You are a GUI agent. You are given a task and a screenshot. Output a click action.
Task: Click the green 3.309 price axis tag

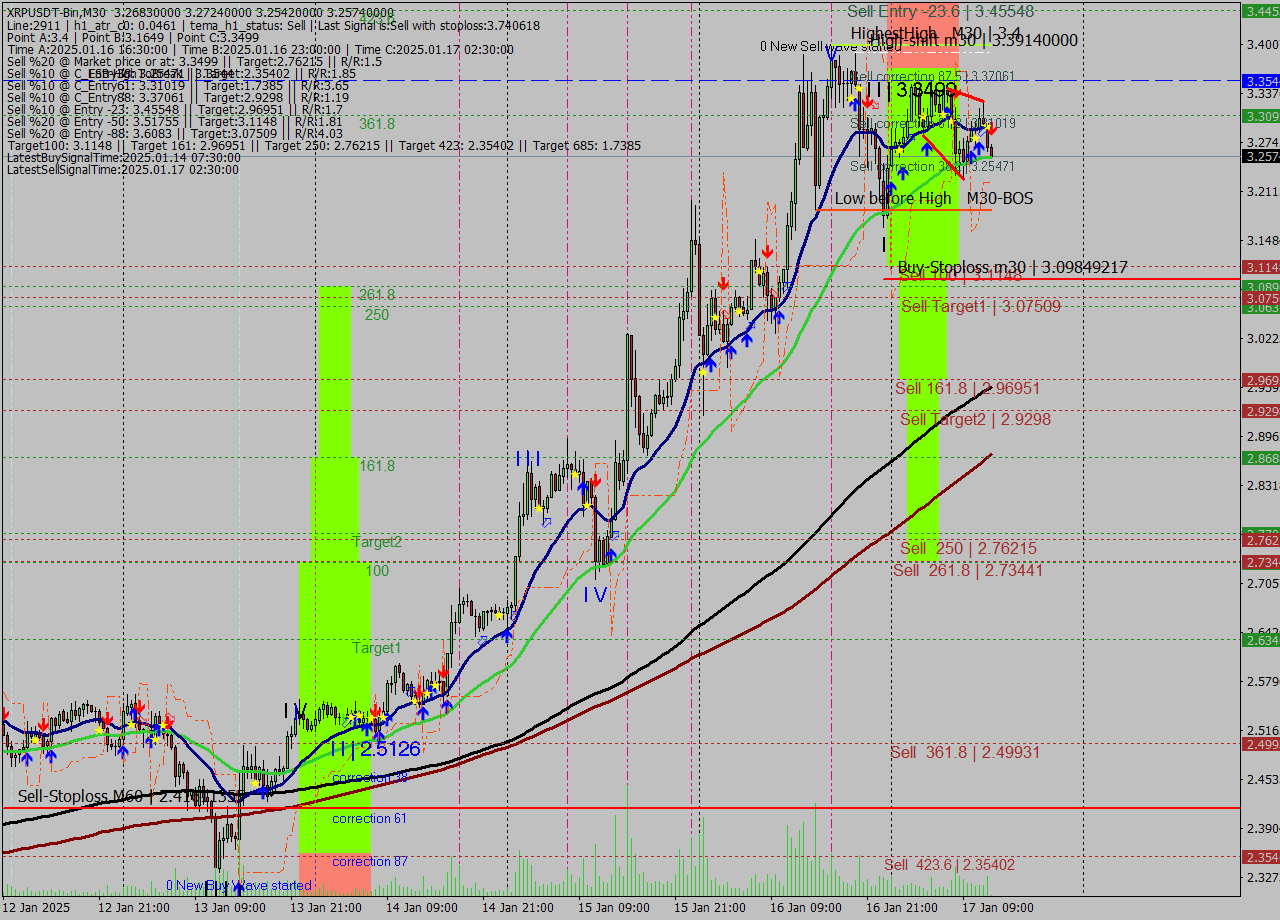(x=1260, y=116)
